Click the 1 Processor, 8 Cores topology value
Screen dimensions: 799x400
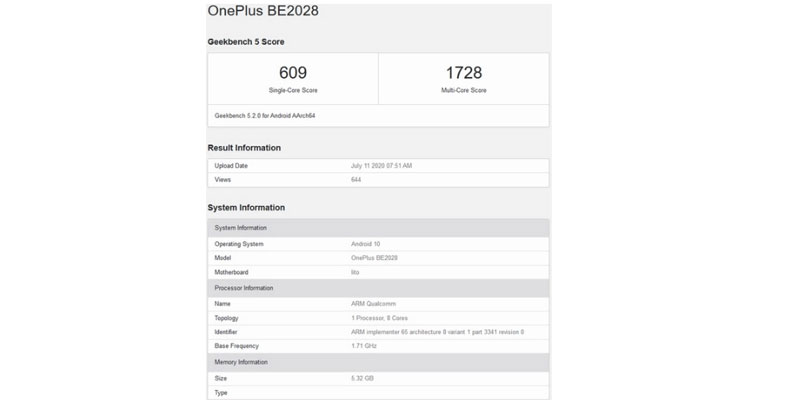pos(378,318)
